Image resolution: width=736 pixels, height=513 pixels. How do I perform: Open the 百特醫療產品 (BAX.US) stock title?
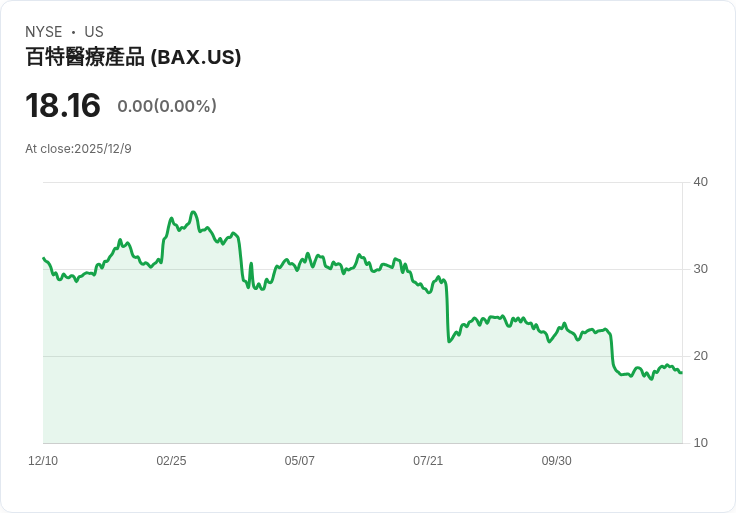[133, 57]
